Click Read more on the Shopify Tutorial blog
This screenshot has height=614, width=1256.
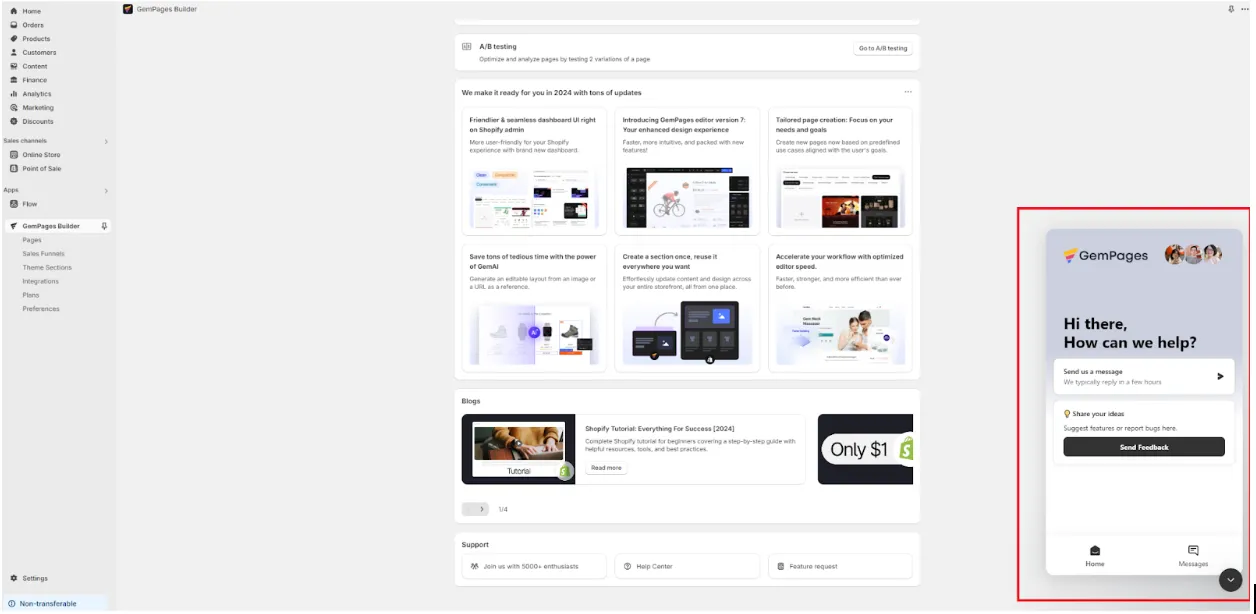(x=606, y=468)
